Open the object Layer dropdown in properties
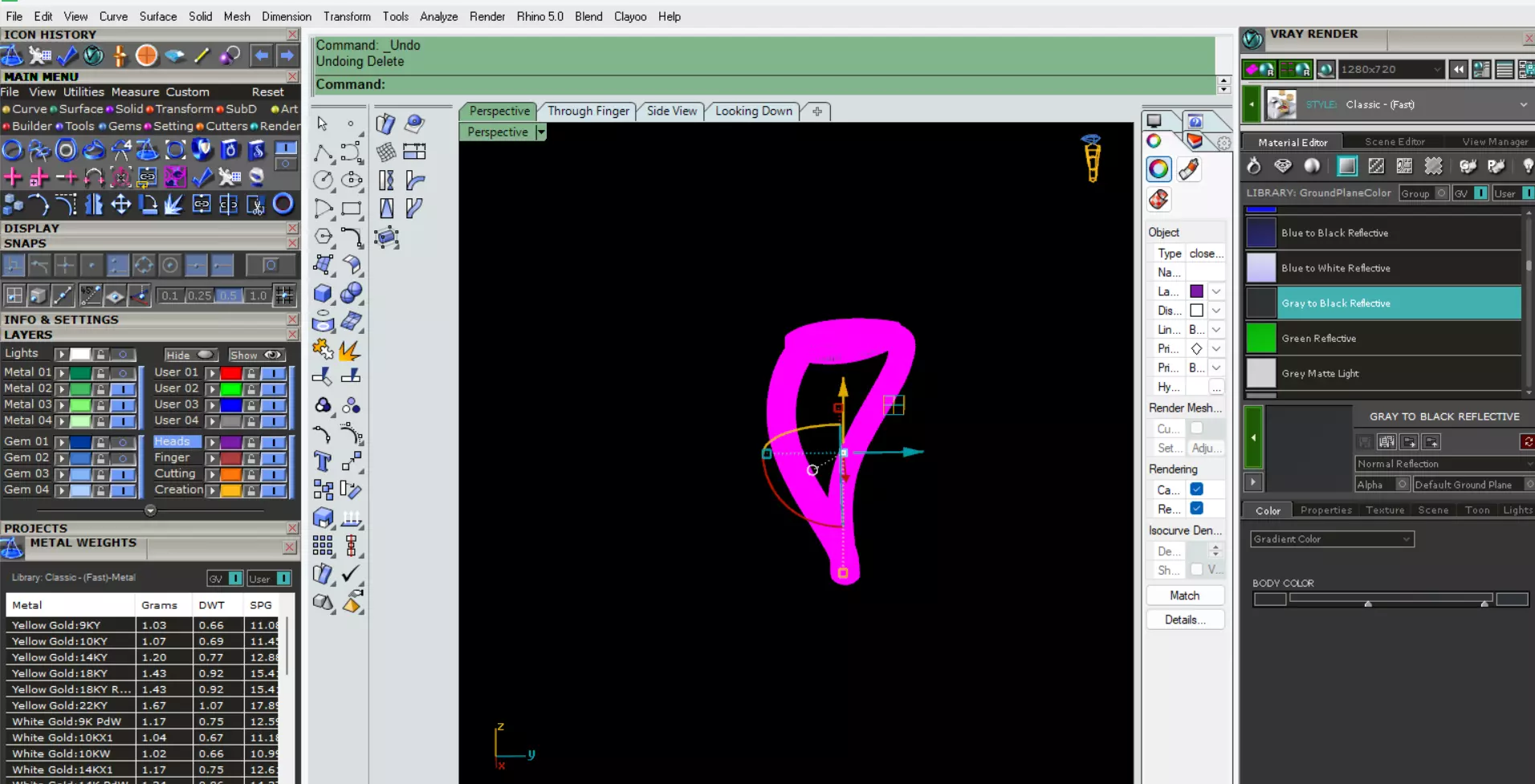 pos(1216,291)
